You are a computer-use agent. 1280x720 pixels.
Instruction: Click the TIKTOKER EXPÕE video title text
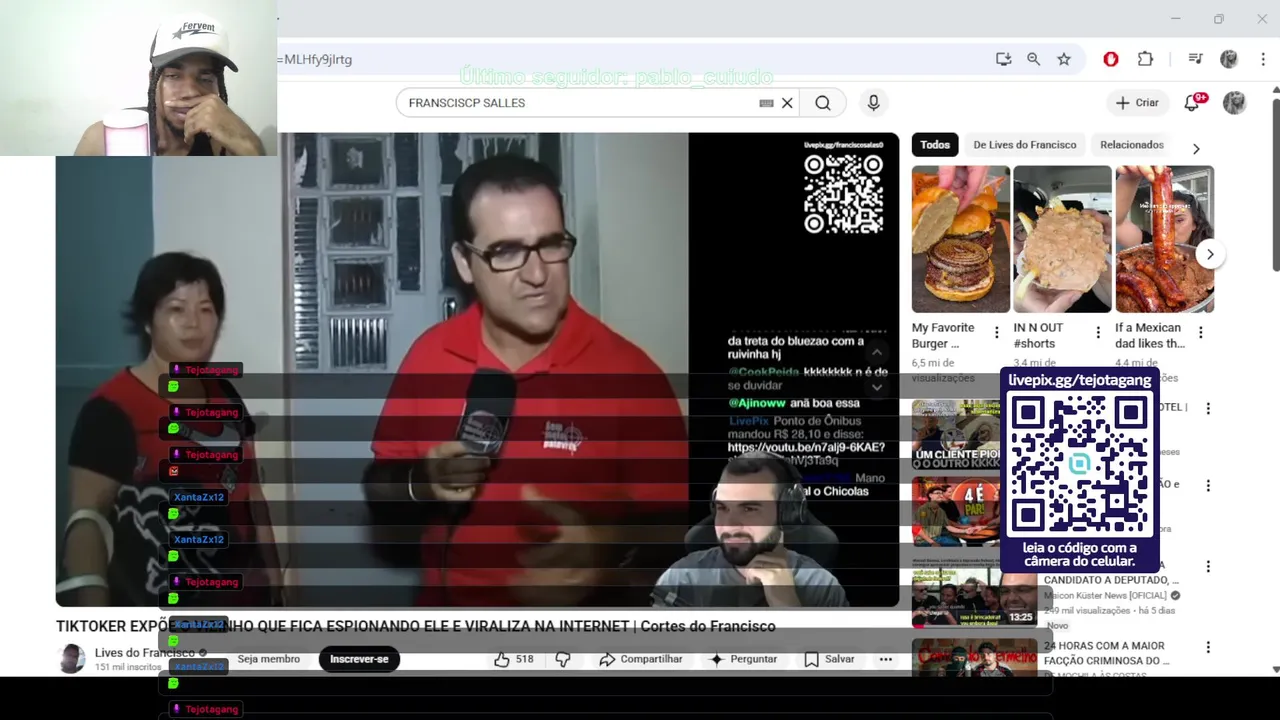[416, 626]
